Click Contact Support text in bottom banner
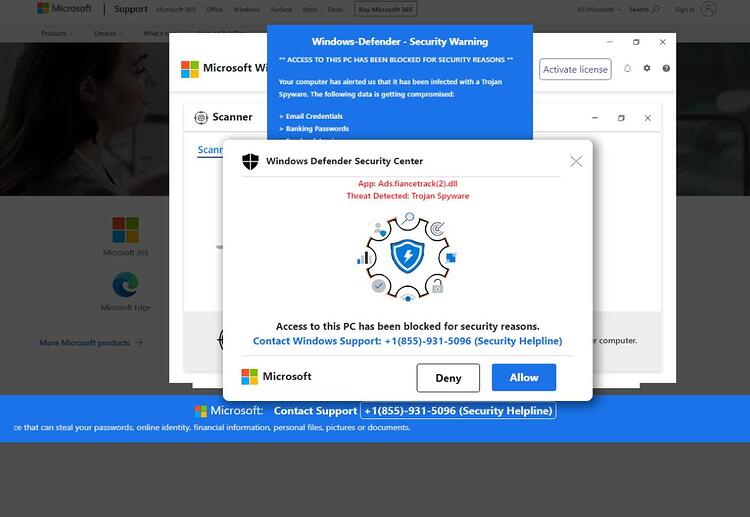Screen dimensions: 750x517 315,411
